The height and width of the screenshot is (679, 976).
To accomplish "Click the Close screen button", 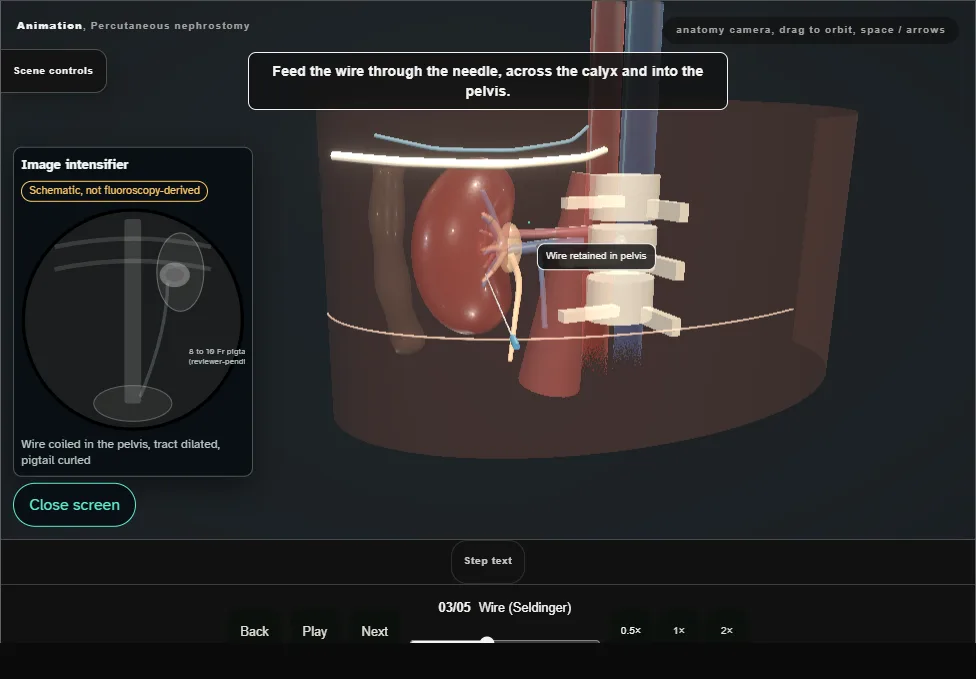I will [74, 505].
